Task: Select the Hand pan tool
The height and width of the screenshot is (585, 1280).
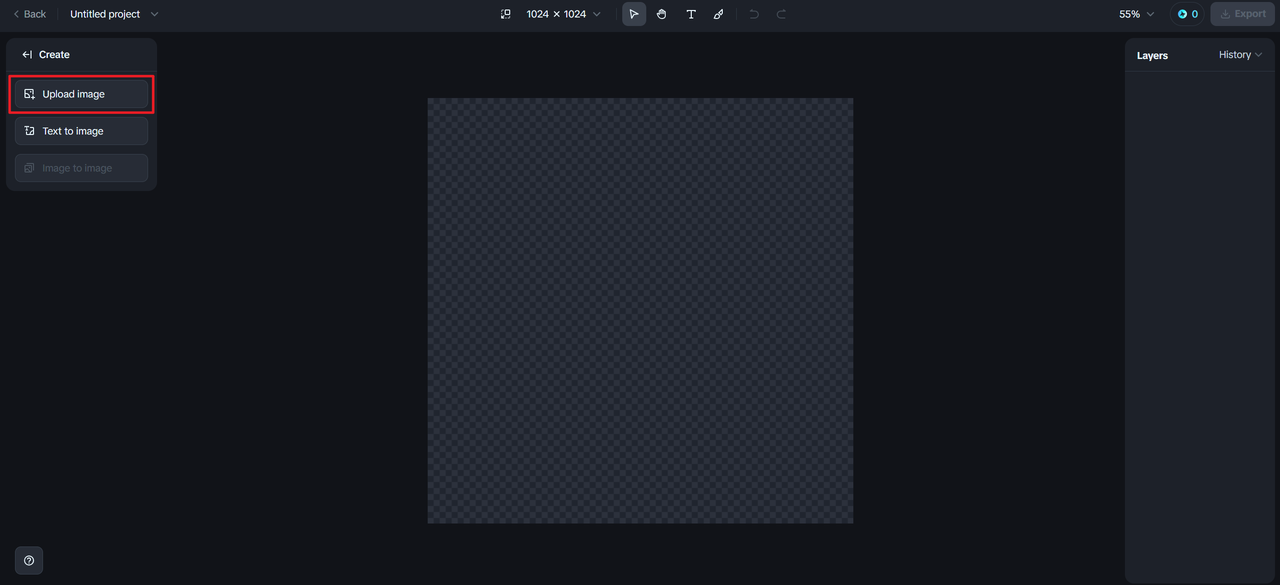Action: 662,14
